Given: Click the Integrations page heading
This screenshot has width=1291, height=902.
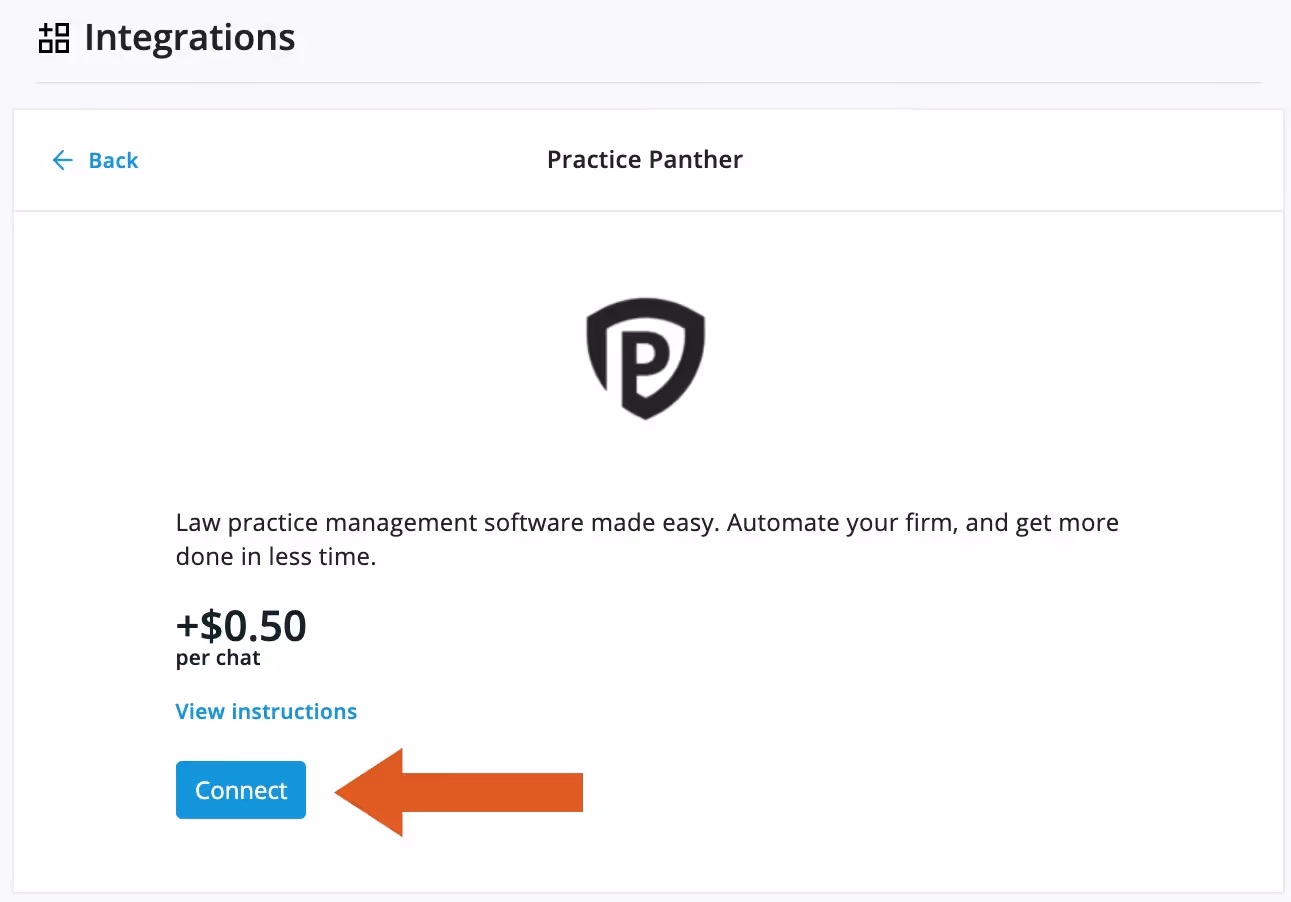Looking at the screenshot, I should [x=190, y=38].
